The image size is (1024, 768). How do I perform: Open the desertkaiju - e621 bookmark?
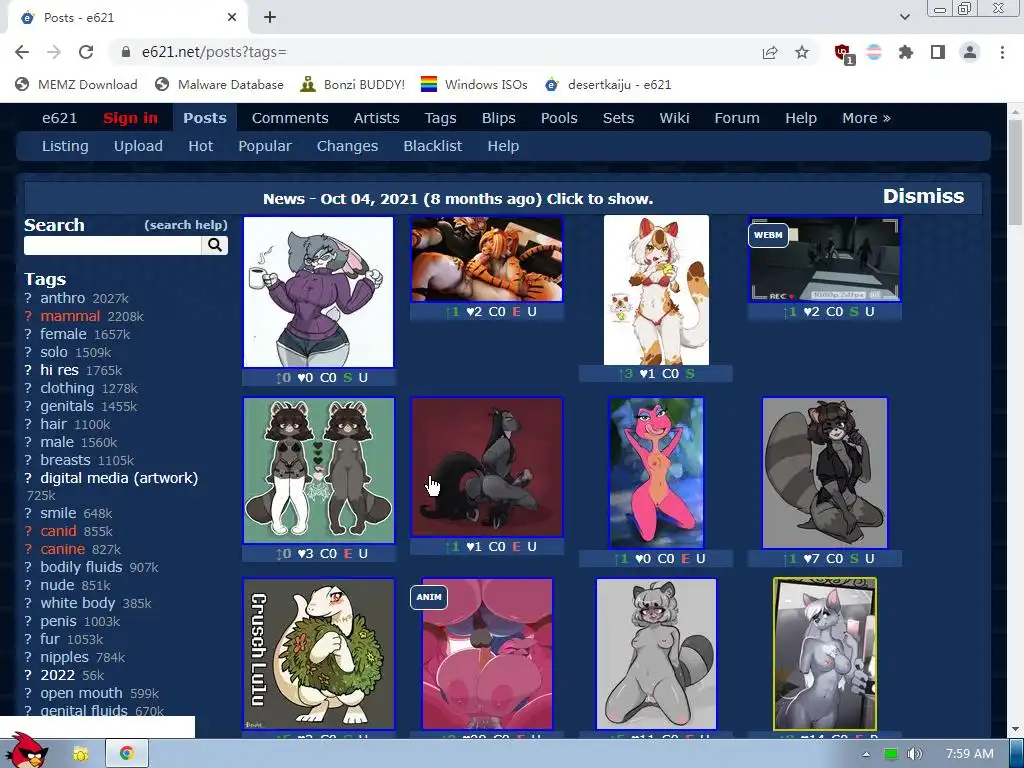tap(608, 85)
